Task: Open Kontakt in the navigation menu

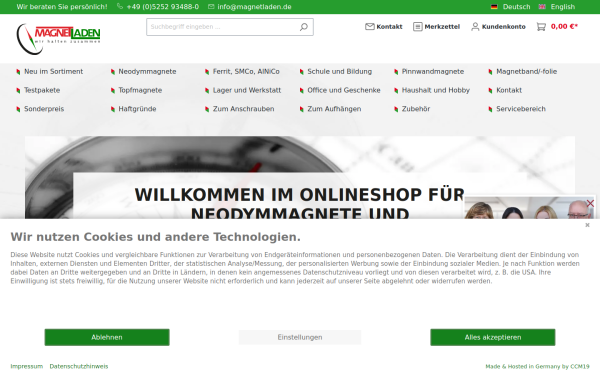Action: (509, 90)
